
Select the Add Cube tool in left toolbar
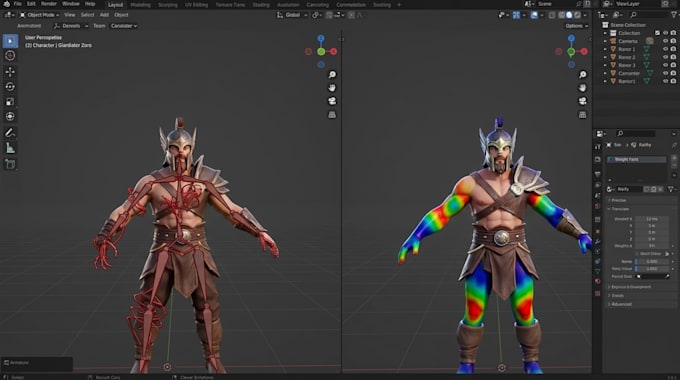click(10, 164)
